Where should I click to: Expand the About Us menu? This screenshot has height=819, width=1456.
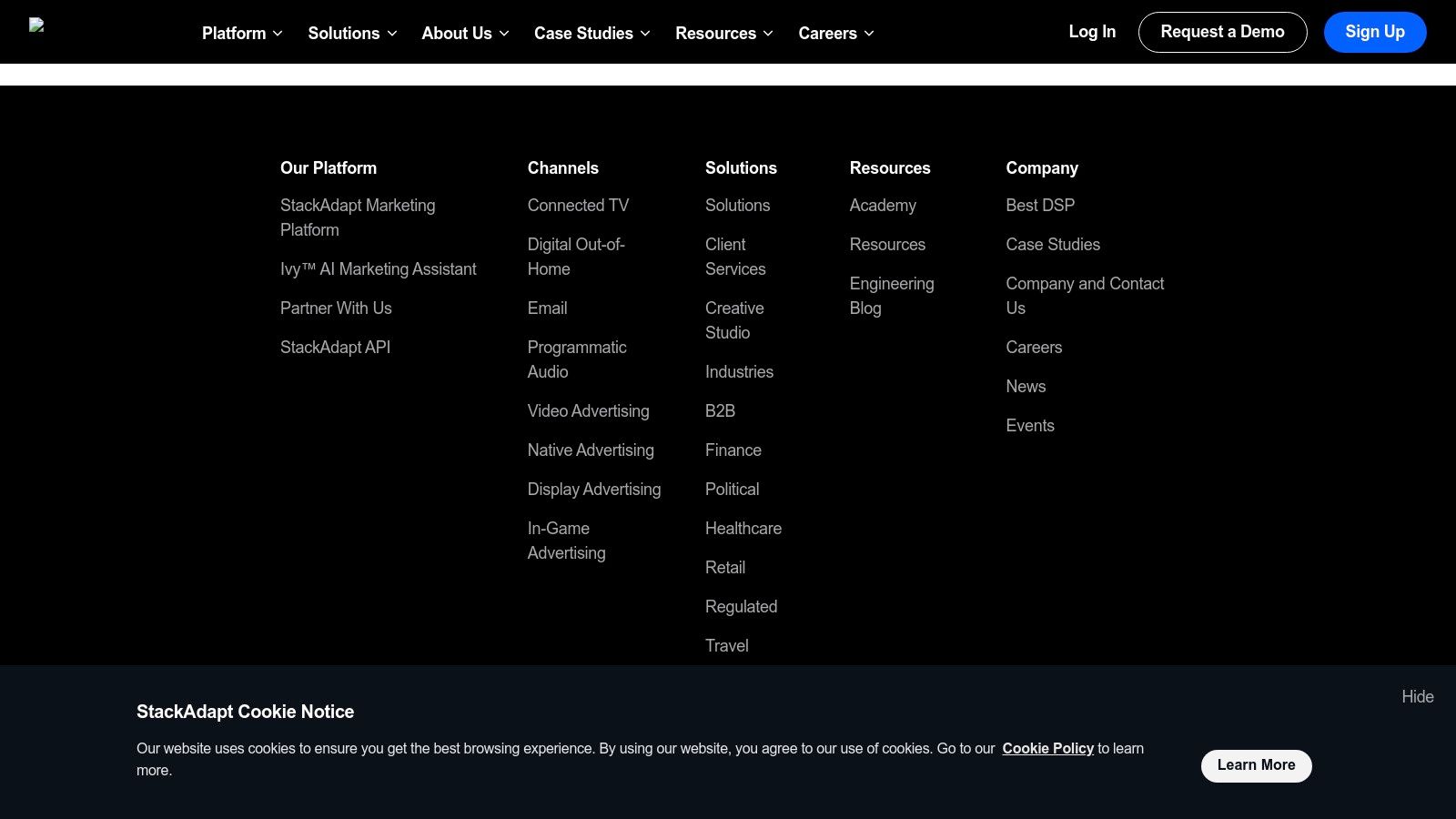tap(465, 34)
